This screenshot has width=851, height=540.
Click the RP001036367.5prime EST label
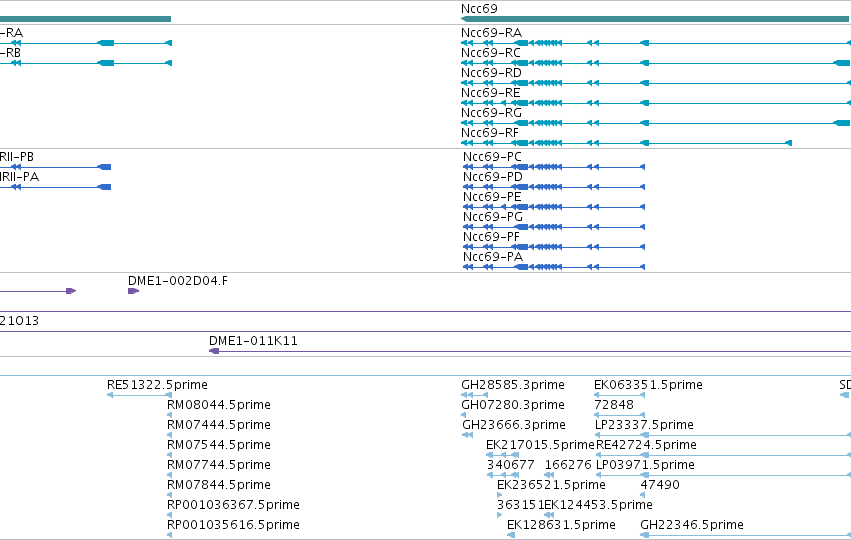[x=233, y=505]
